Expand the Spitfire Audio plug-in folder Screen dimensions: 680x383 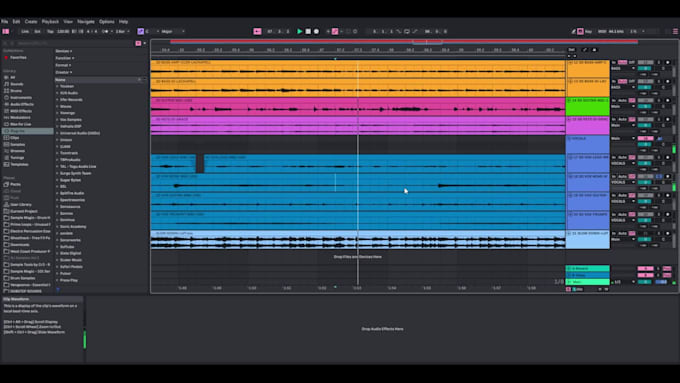(57, 193)
